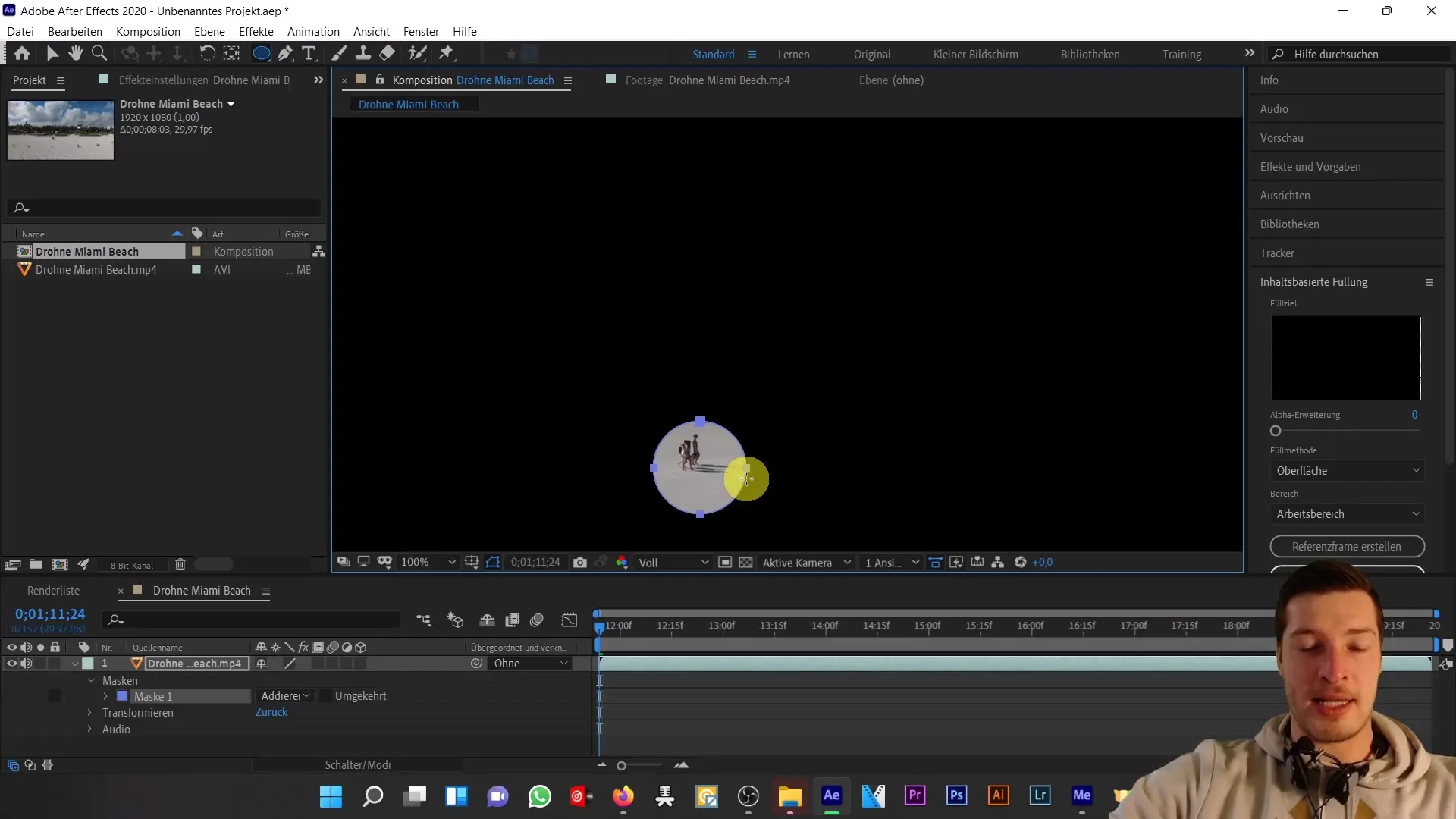Open Aktive Kamera view dropdown
The width and height of the screenshot is (1456, 819).
click(x=807, y=562)
